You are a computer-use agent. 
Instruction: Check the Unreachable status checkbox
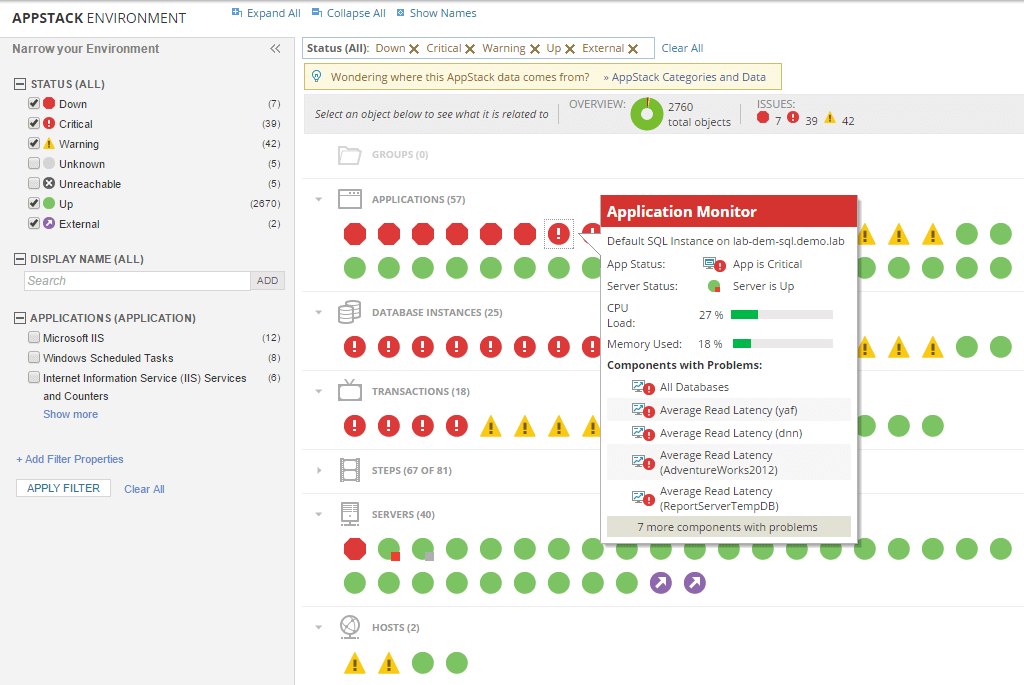[x=34, y=183]
